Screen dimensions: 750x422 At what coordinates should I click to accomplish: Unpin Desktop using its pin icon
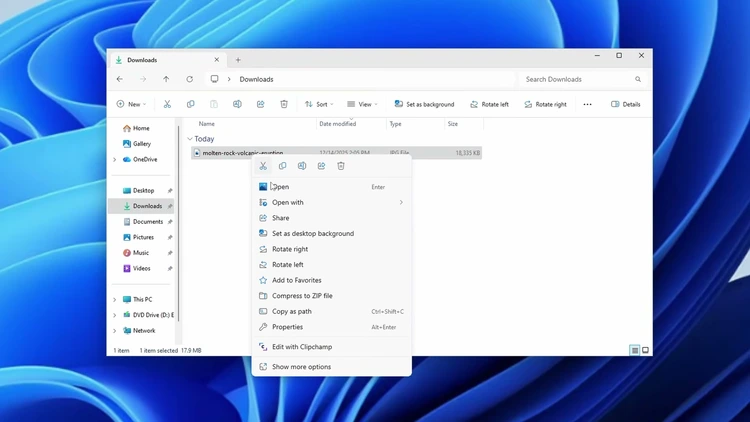[x=170, y=190]
